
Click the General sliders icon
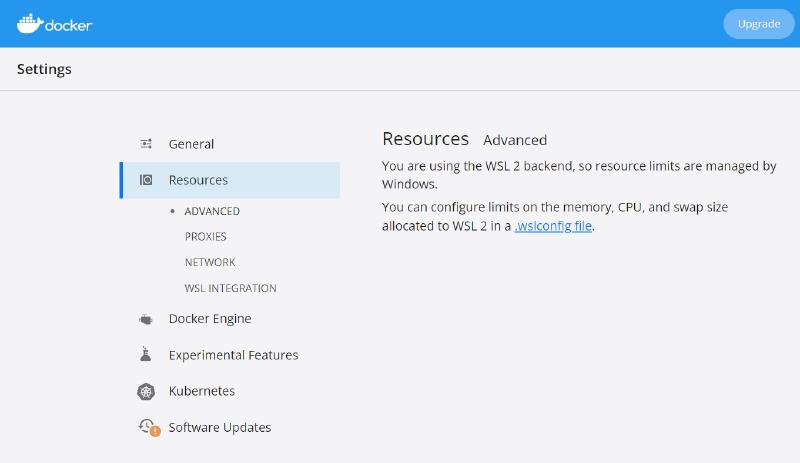(146, 144)
